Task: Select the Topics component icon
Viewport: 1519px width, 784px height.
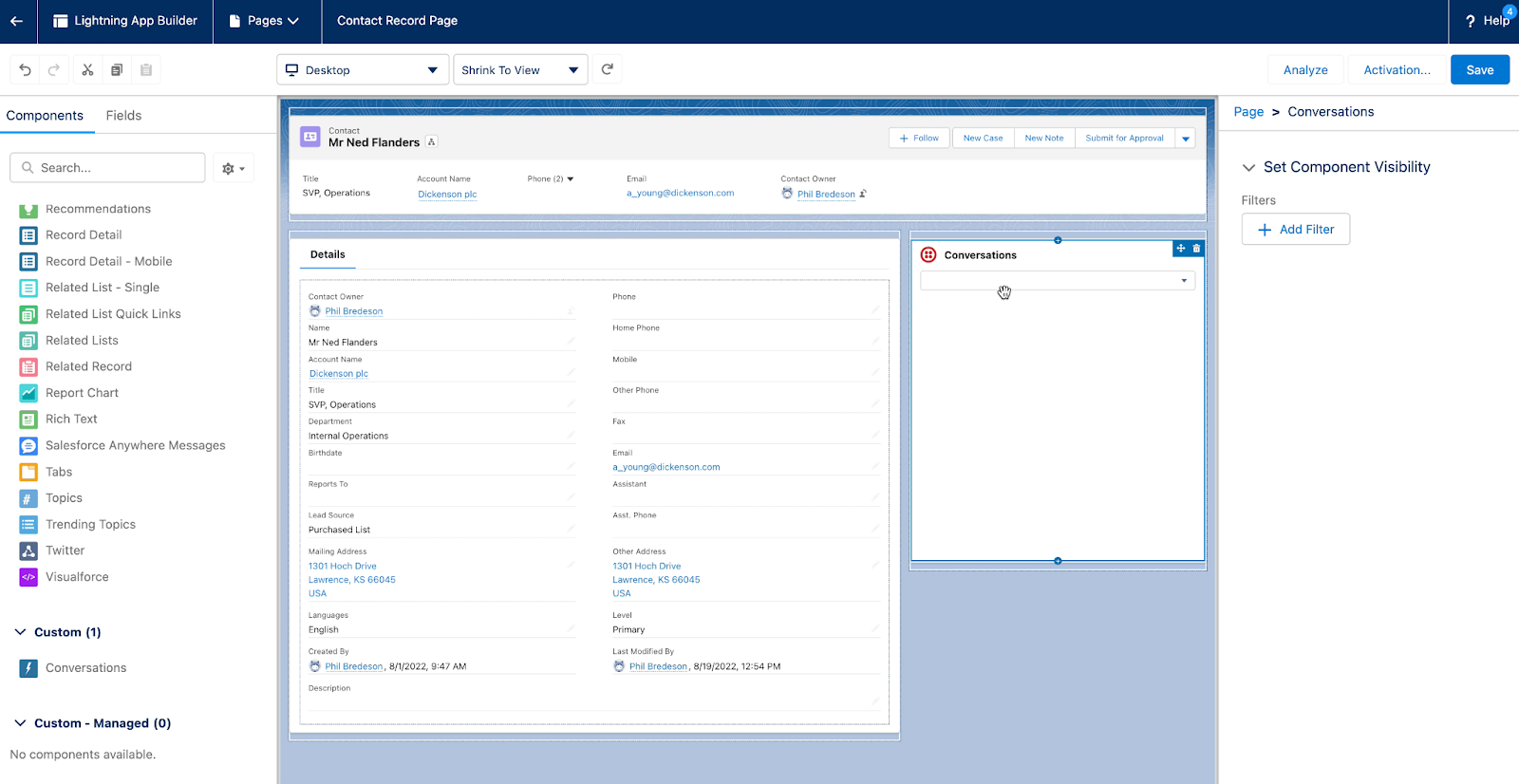Action: pyautogui.click(x=28, y=498)
